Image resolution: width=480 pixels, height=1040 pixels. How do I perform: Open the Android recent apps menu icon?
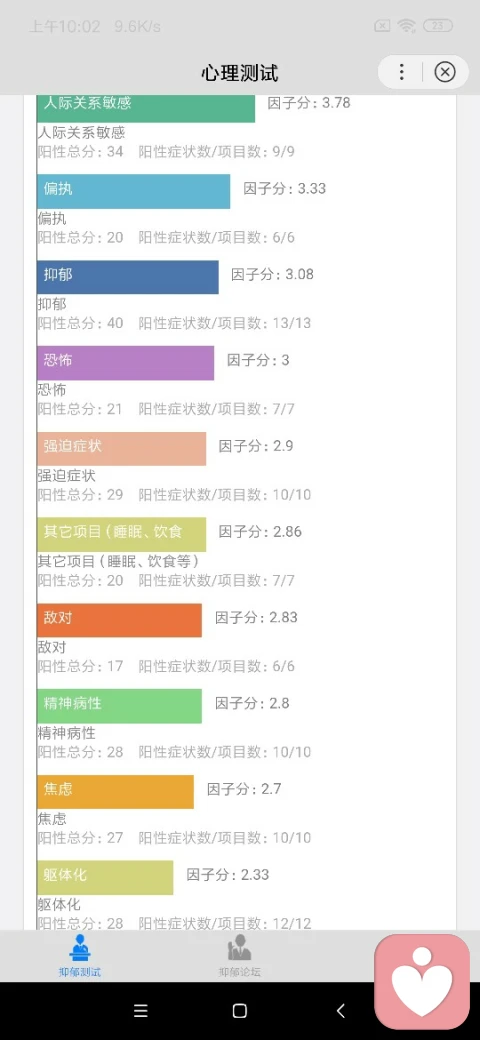tap(140, 1011)
